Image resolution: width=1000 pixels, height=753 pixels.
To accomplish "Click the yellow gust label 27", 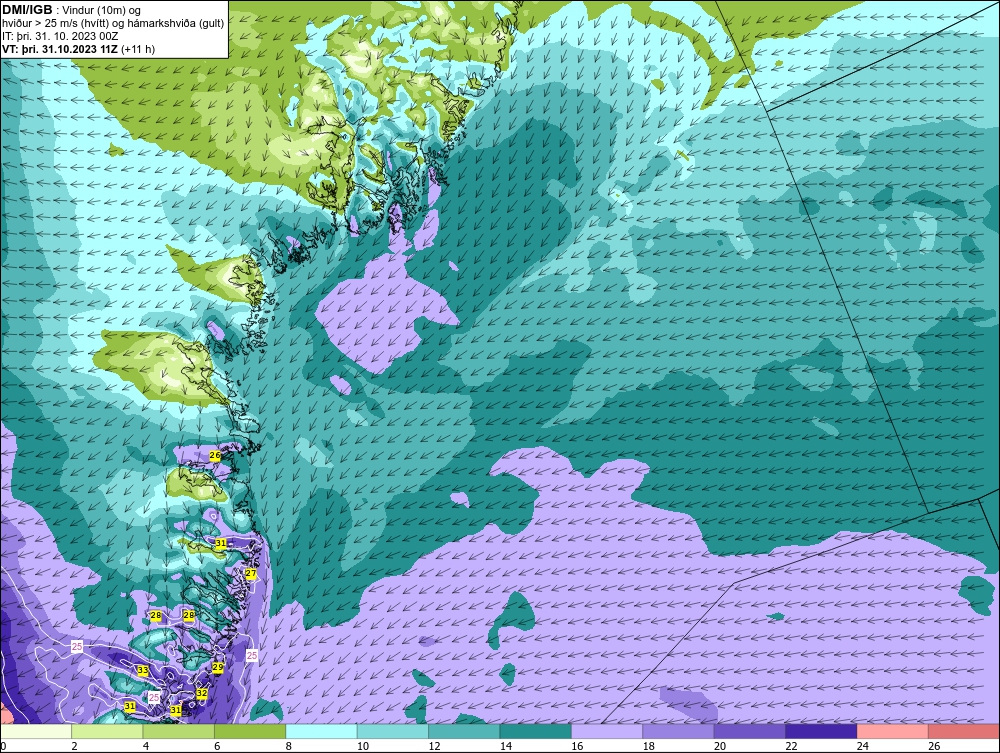I will [251, 574].
